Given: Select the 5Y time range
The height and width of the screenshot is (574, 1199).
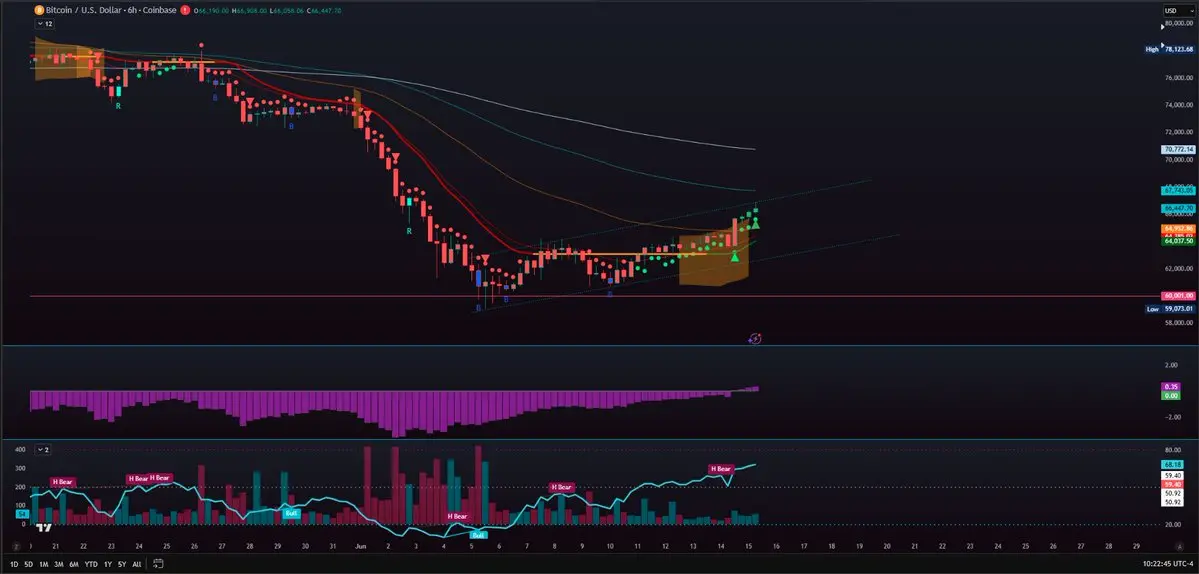Looking at the screenshot, I should click(122, 564).
